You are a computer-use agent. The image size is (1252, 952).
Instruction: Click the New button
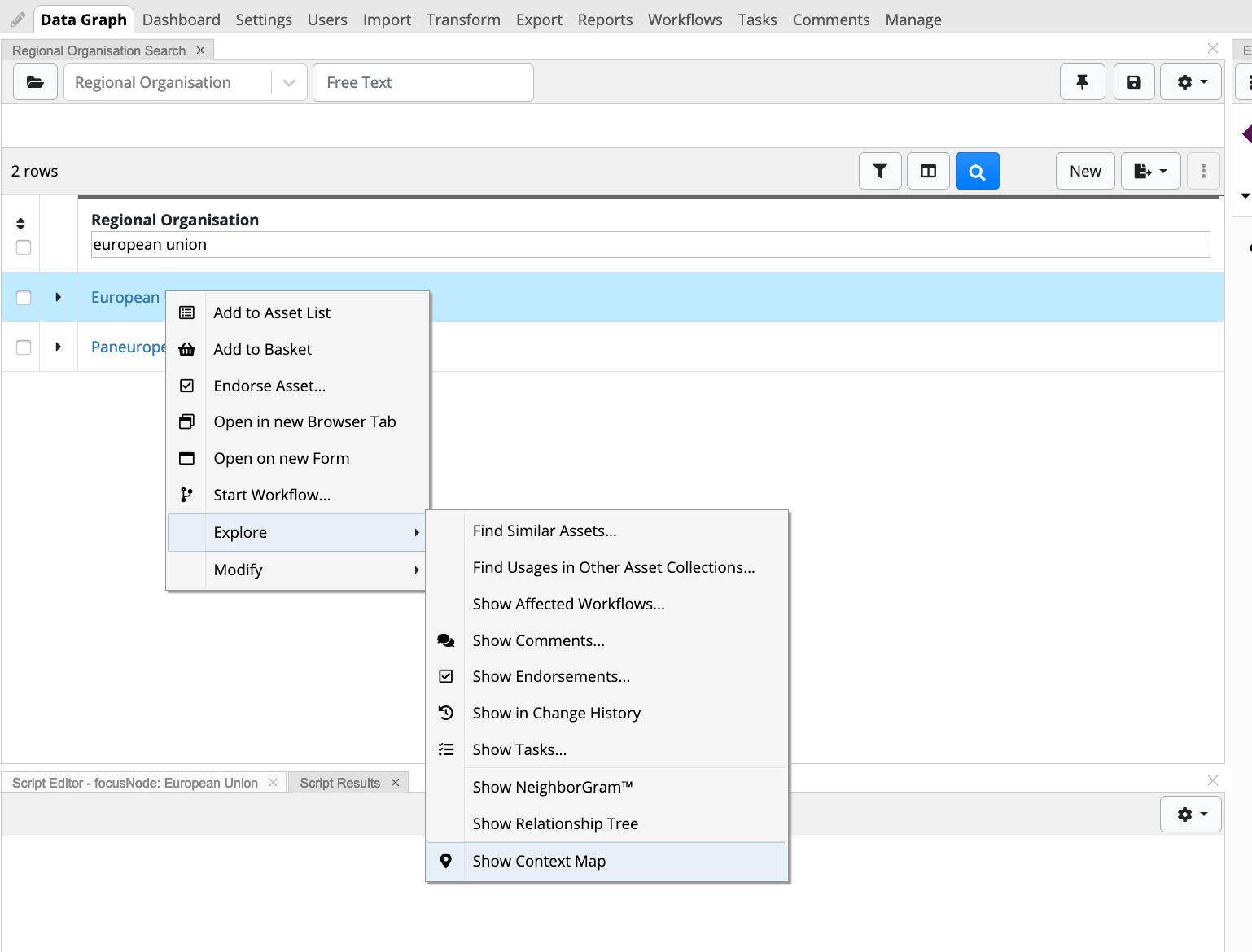click(x=1084, y=171)
